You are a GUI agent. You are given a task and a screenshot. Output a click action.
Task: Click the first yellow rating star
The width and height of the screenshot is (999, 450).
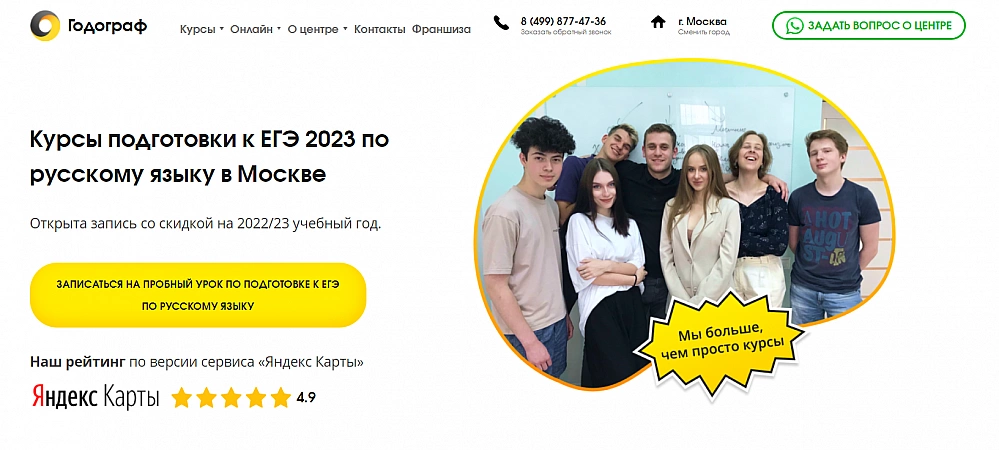pos(182,397)
